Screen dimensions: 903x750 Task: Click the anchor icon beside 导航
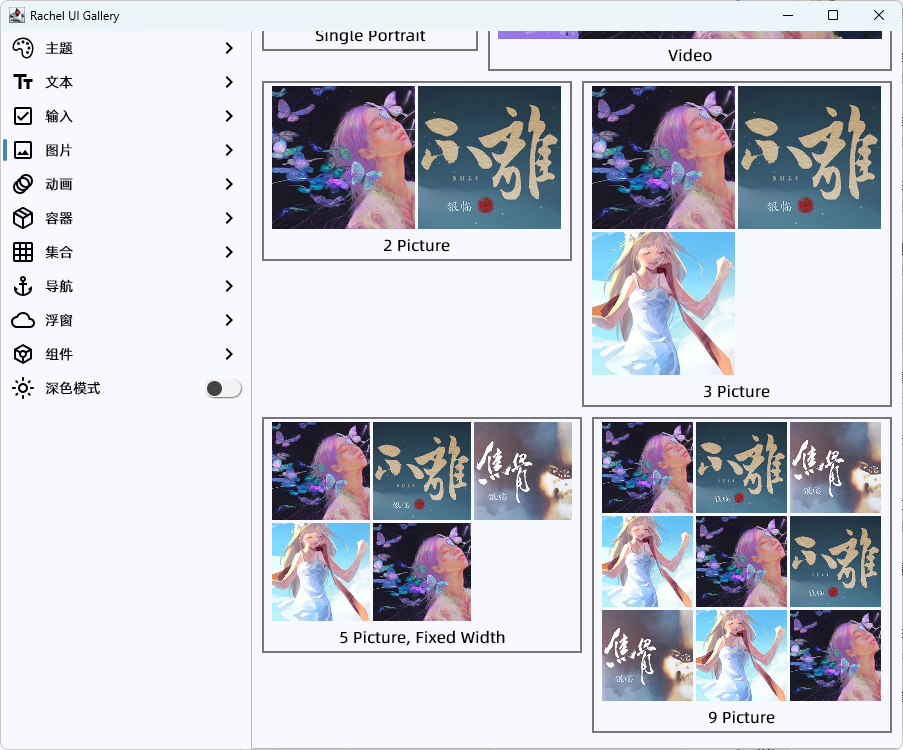pyautogui.click(x=23, y=286)
